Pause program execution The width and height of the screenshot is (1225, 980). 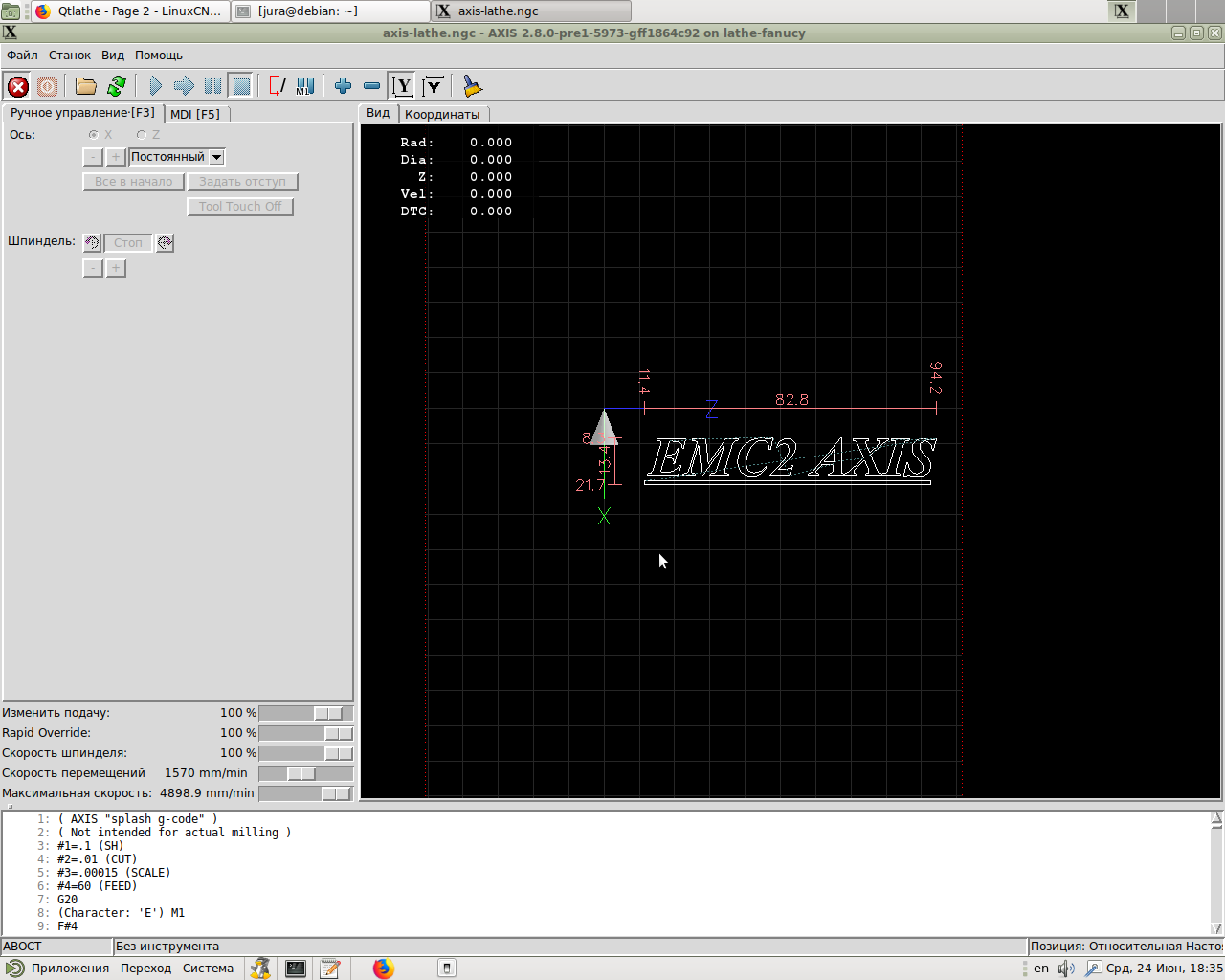tap(212, 86)
